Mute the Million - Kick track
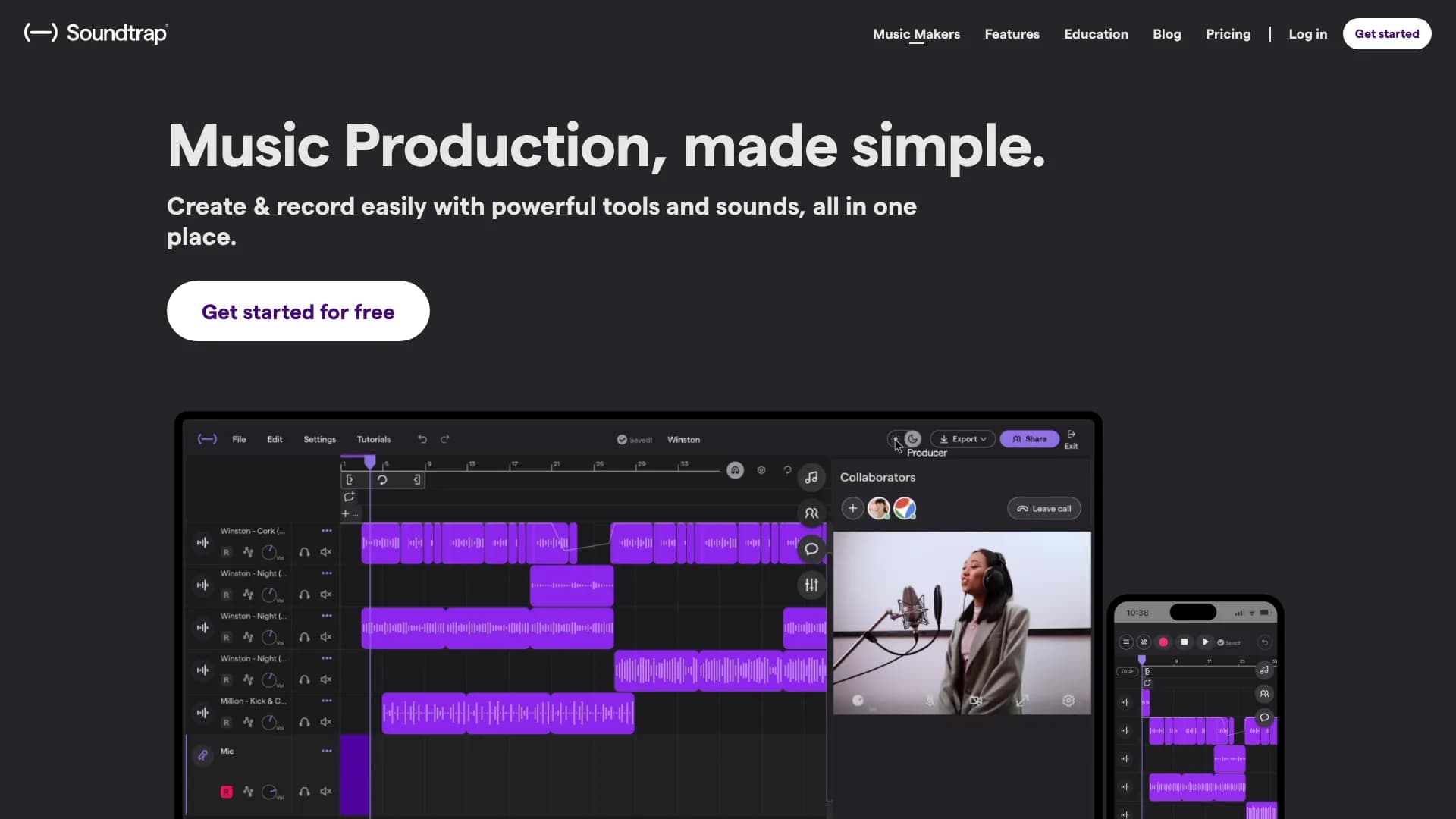Viewport: 1456px width, 819px height. coord(326,722)
